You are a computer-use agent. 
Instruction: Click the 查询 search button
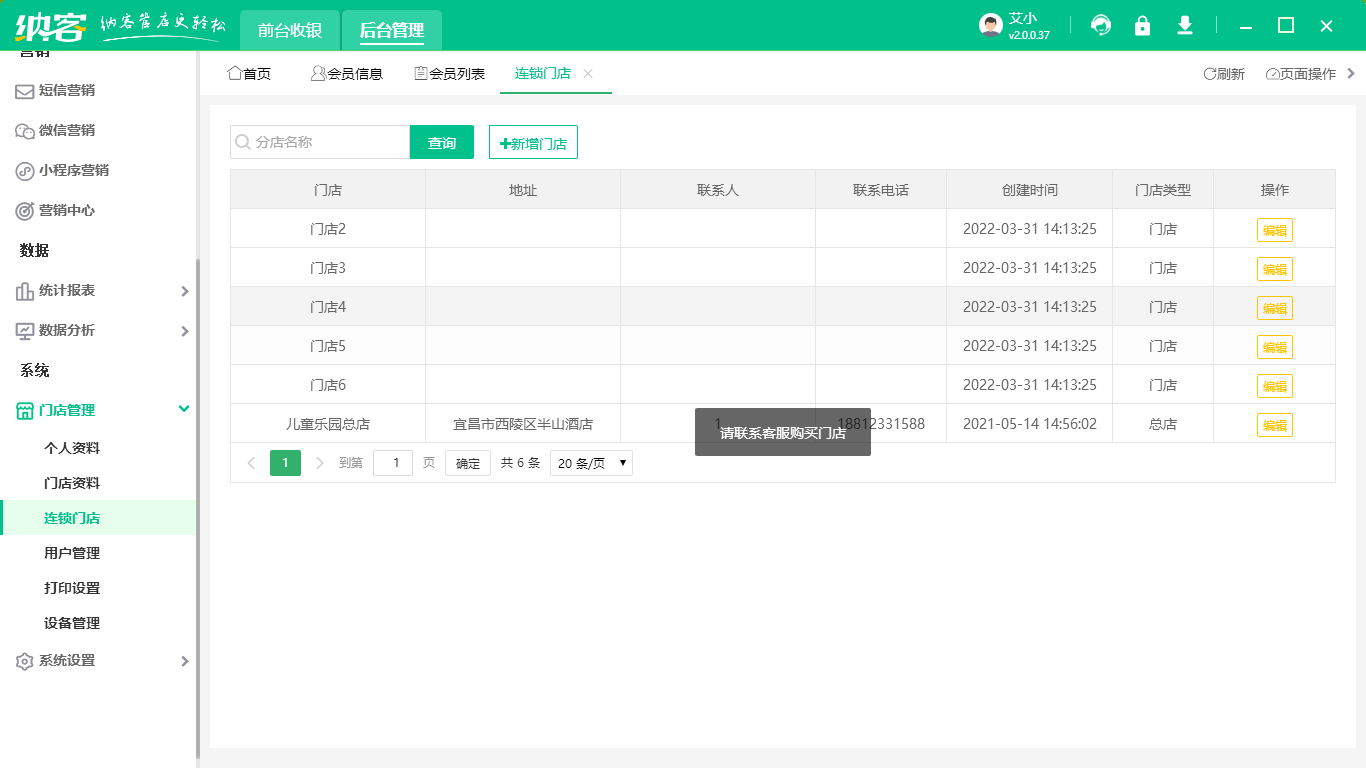[x=441, y=142]
